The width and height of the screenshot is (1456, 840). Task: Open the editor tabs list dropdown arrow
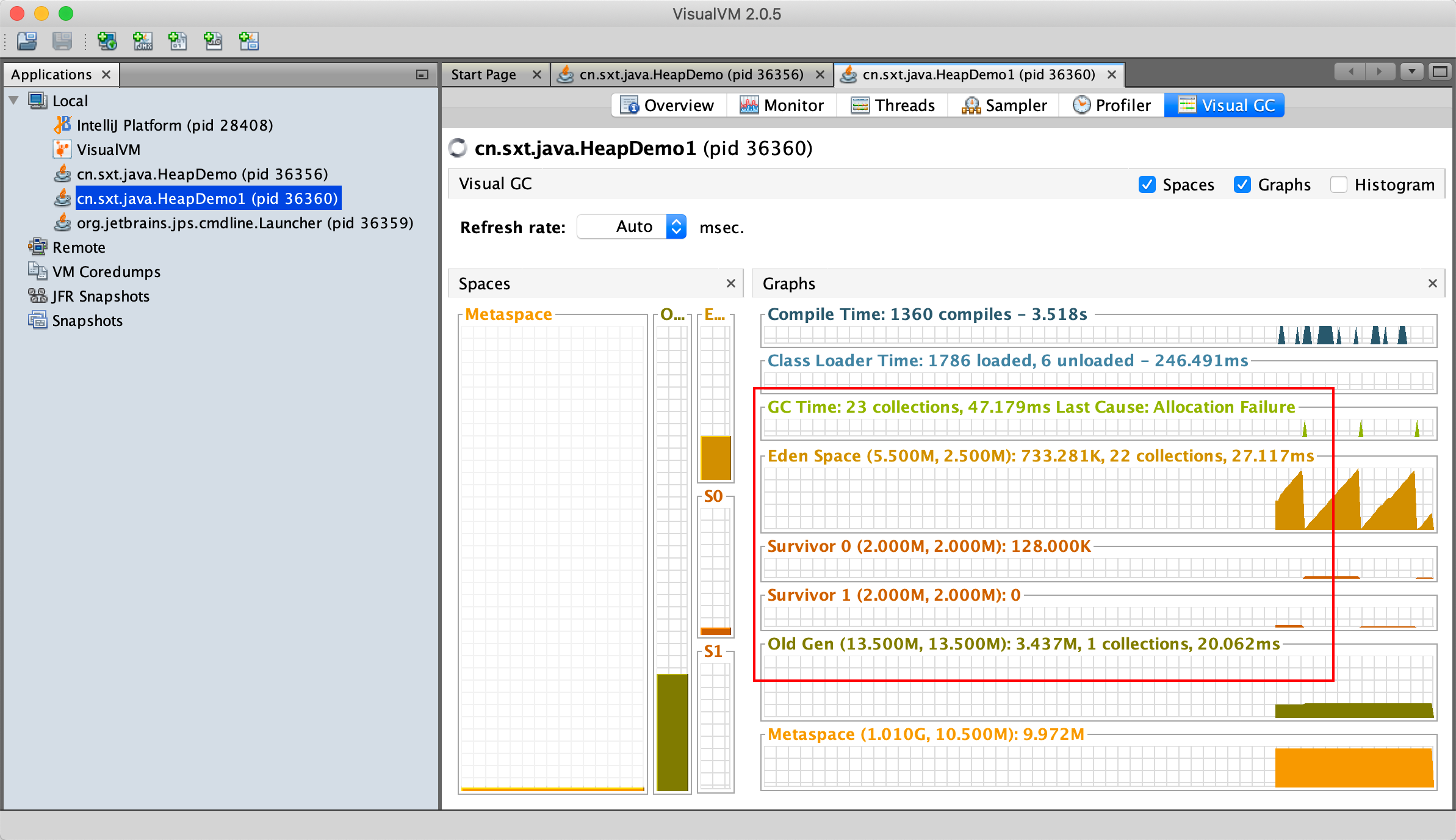point(1411,72)
